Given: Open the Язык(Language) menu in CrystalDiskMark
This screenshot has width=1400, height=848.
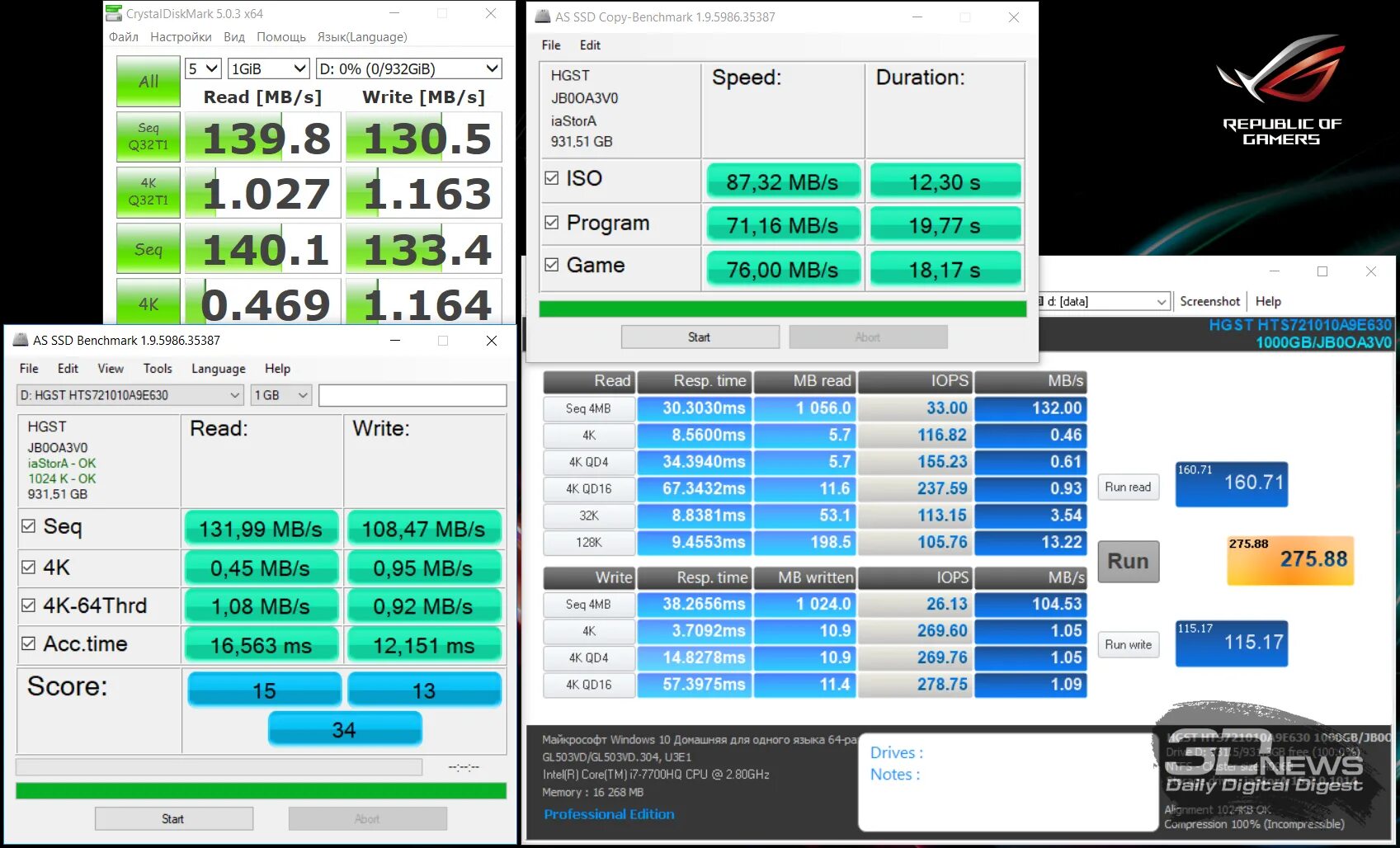Looking at the screenshot, I should pyautogui.click(x=362, y=37).
